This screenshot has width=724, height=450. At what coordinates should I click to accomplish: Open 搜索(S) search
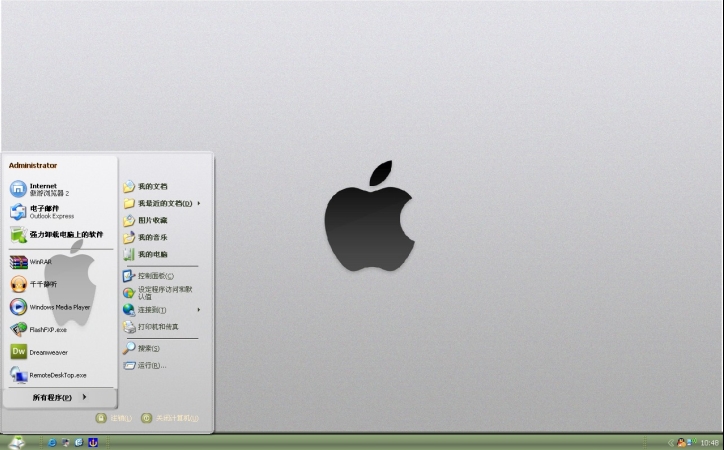pos(161,348)
